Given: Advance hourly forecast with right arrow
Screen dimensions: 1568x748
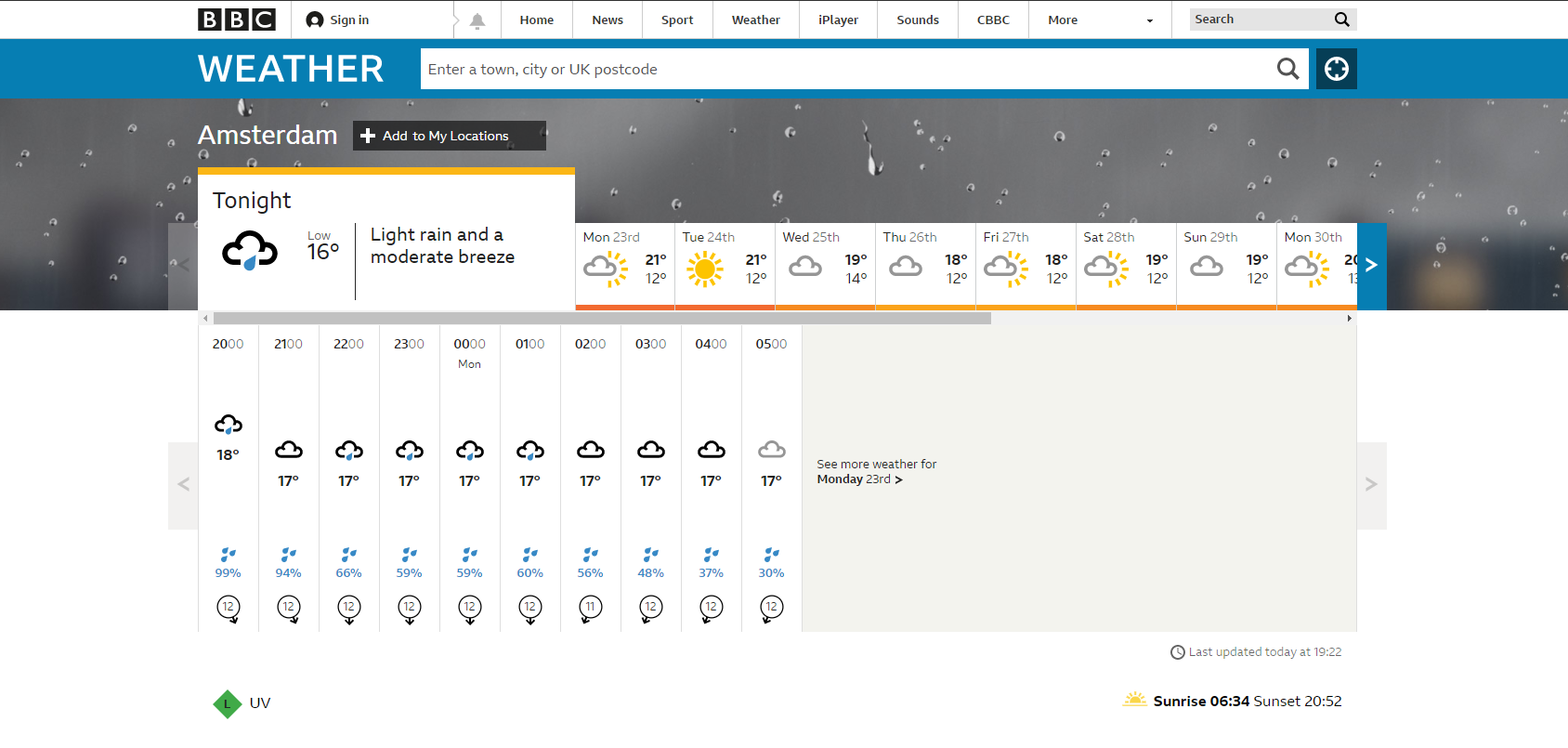Looking at the screenshot, I should (1371, 485).
